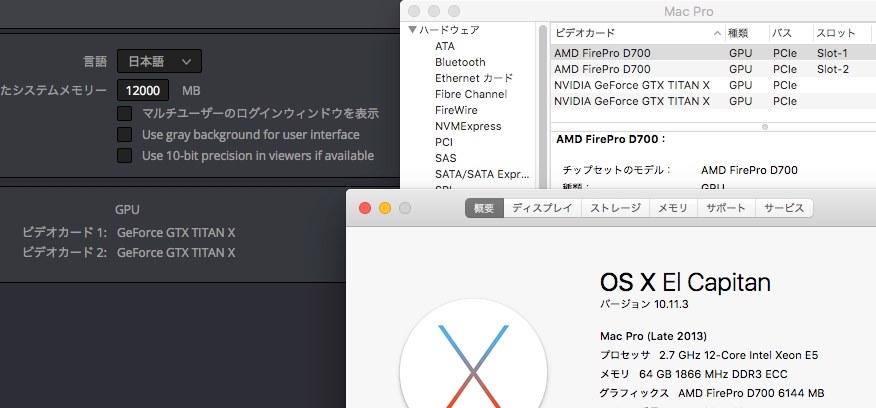Select AMD FirePro D700 row in Slot-2

tap(713, 69)
